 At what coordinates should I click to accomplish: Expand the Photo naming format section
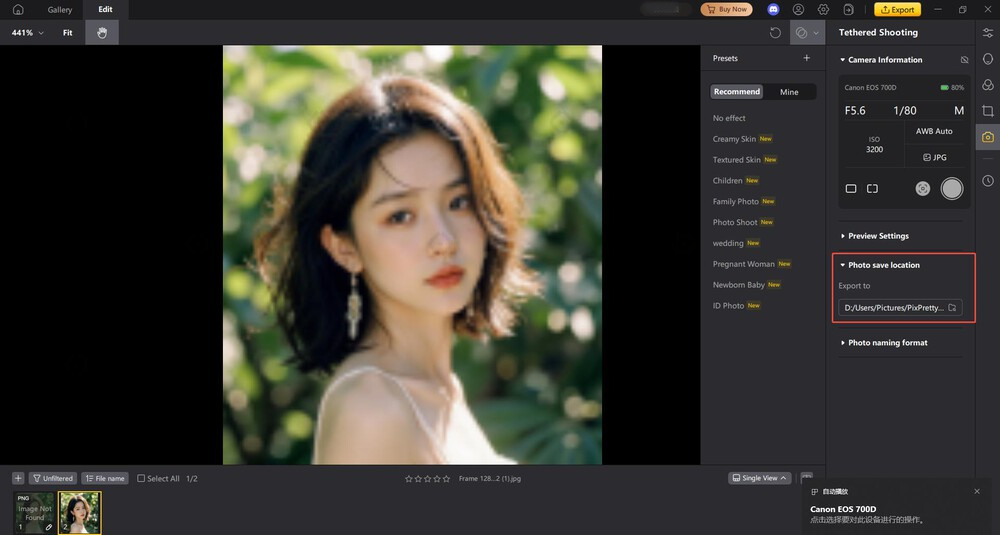point(887,343)
